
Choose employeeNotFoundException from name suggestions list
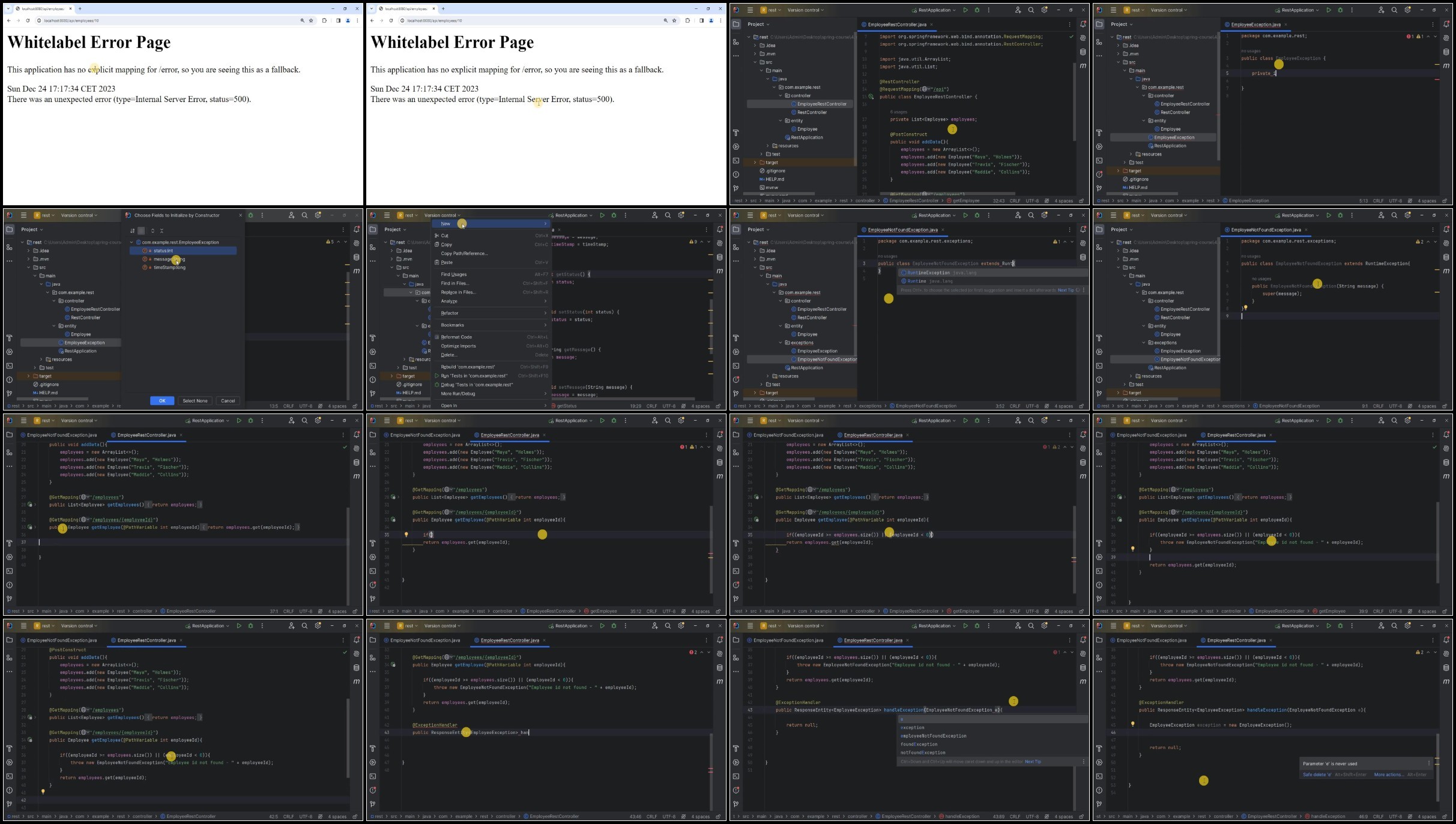click(x=933, y=736)
